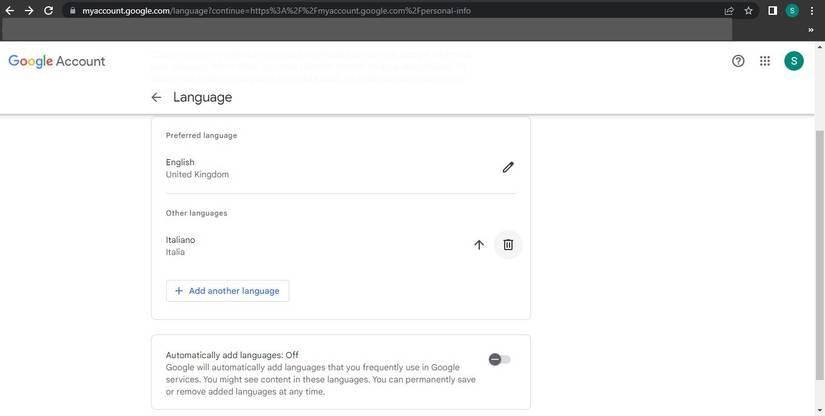Open the Chrome three-dot menu
Viewport: 825px width, 416px height.
point(812,10)
